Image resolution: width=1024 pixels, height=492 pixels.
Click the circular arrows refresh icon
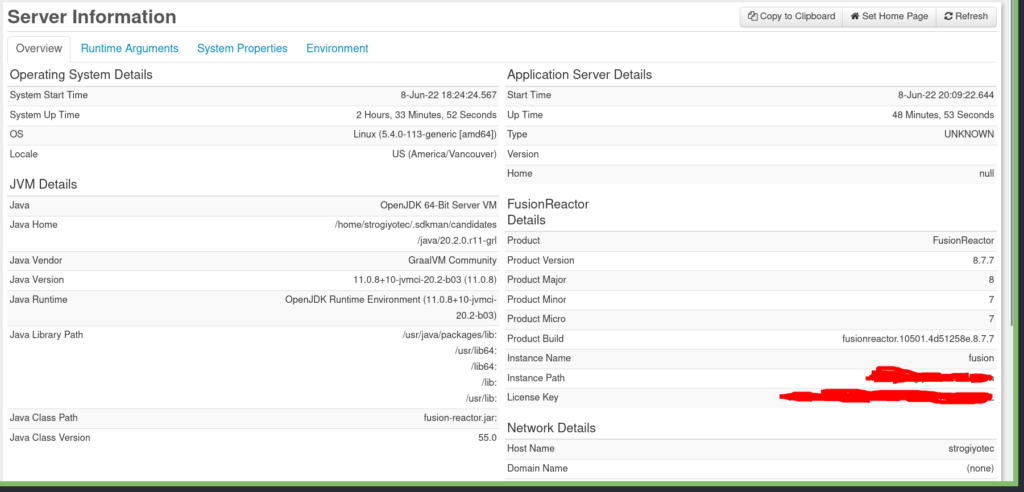pos(948,16)
